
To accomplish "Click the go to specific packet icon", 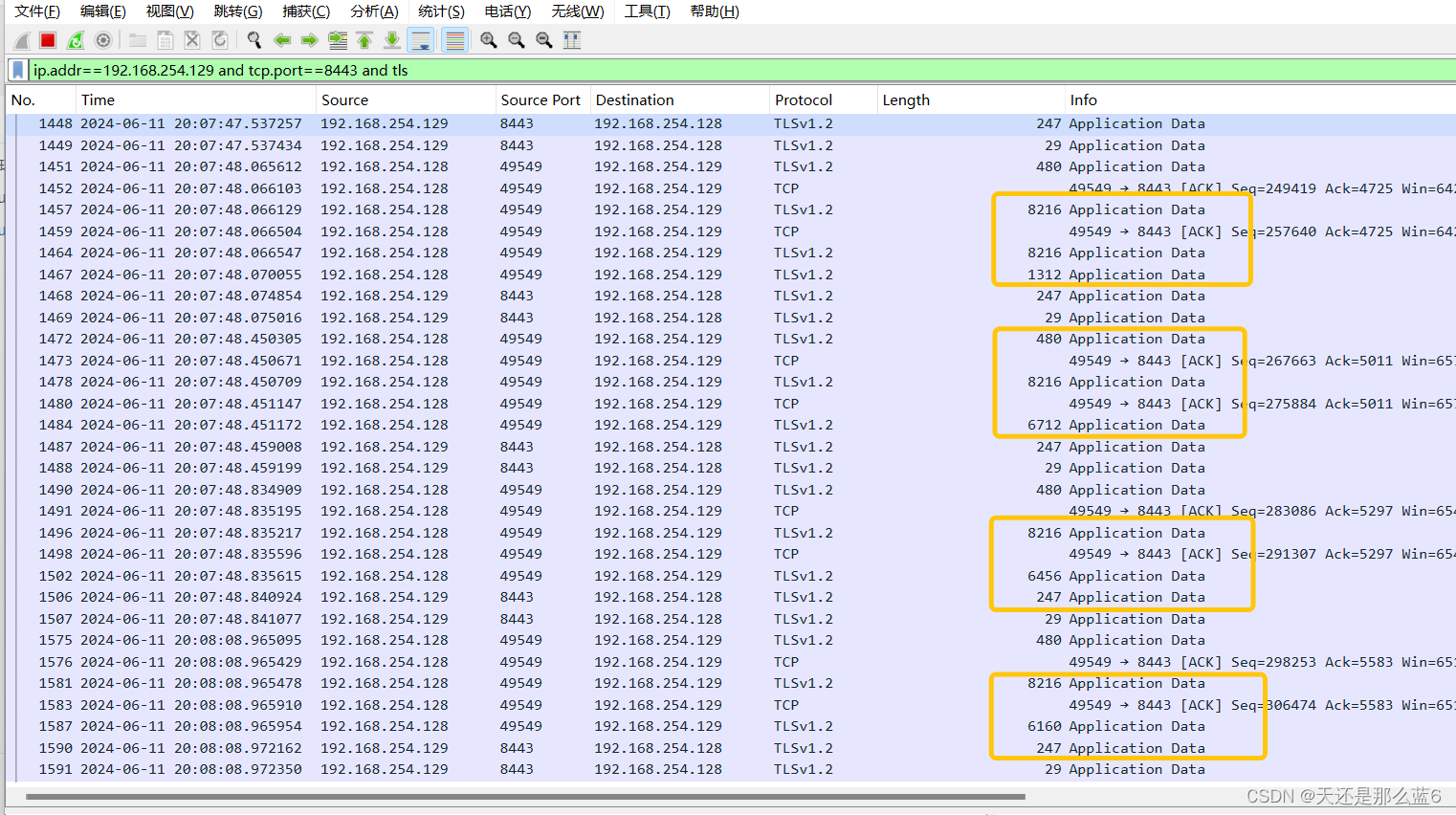I will [x=338, y=40].
